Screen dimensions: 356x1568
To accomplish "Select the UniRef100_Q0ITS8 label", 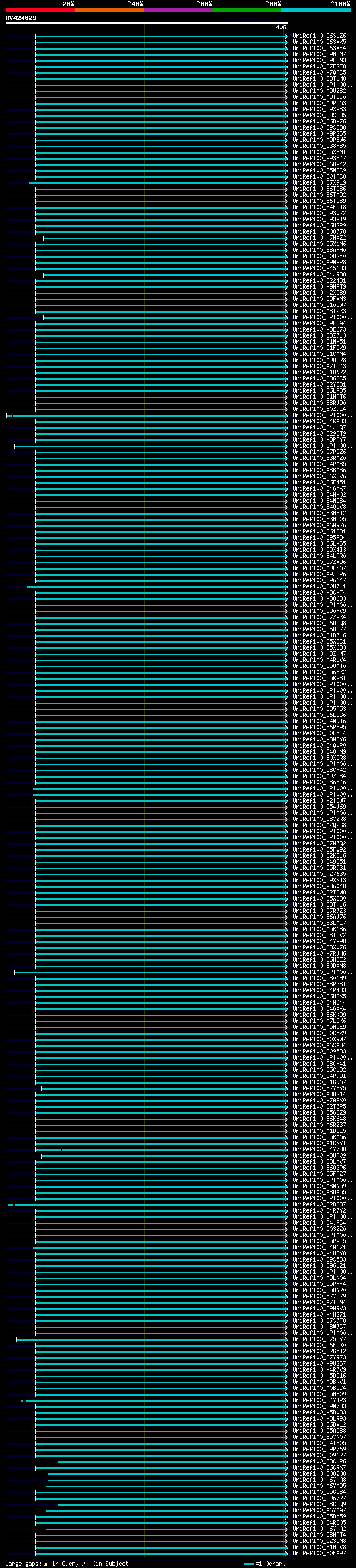I will 319,176.
